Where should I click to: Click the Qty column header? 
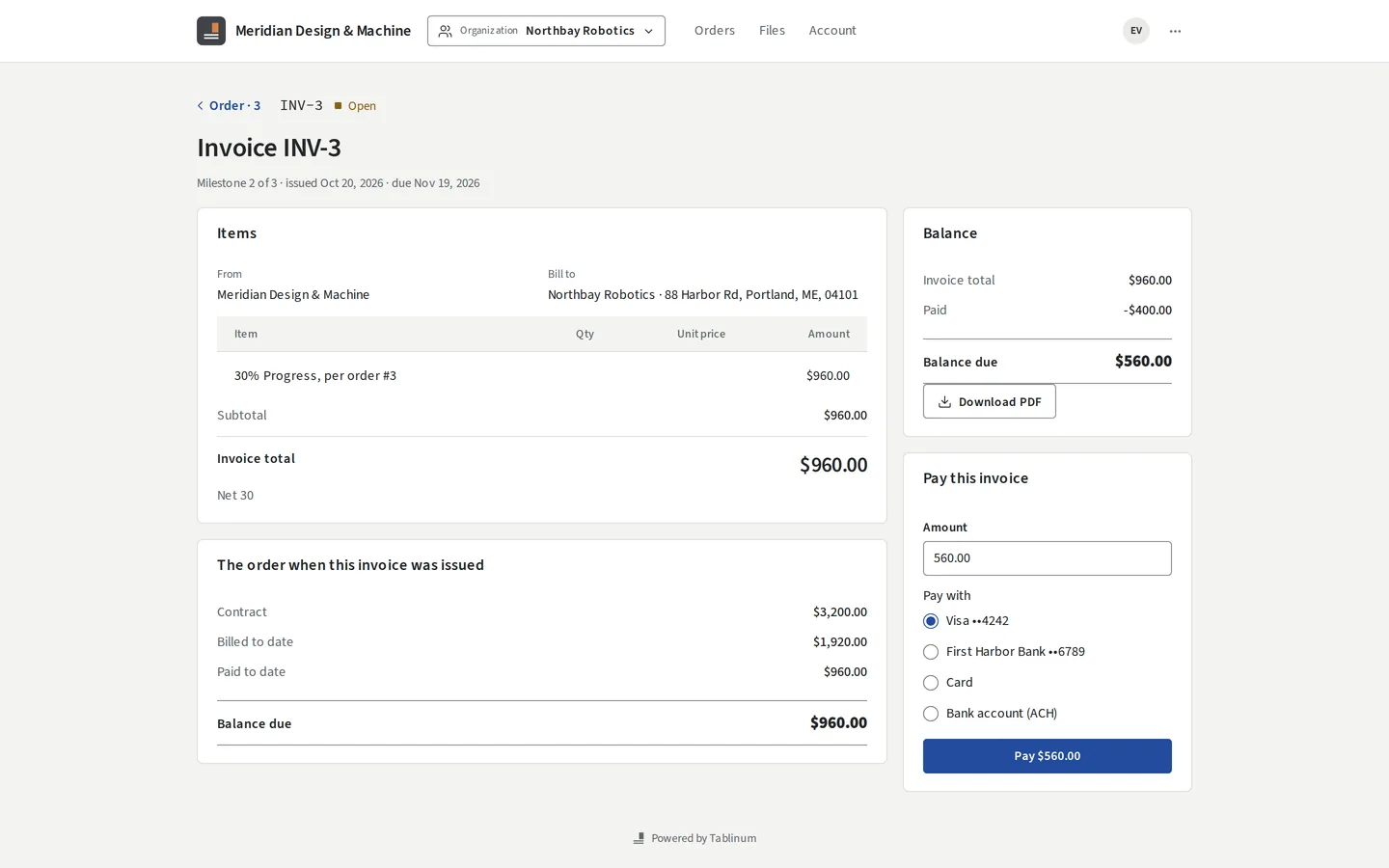click(x=585, y=335)
